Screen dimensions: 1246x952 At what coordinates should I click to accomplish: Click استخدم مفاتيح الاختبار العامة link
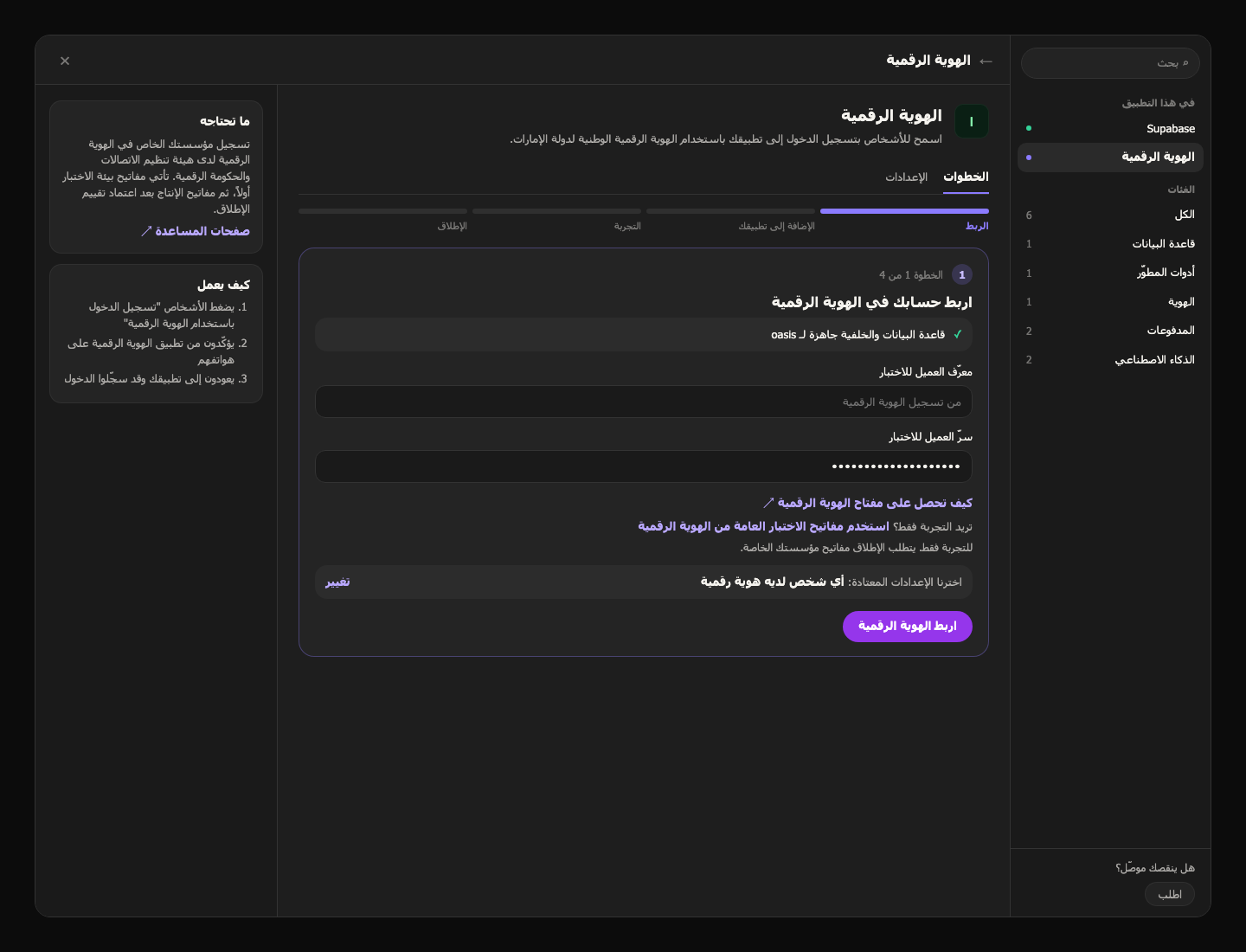point(763,526)
